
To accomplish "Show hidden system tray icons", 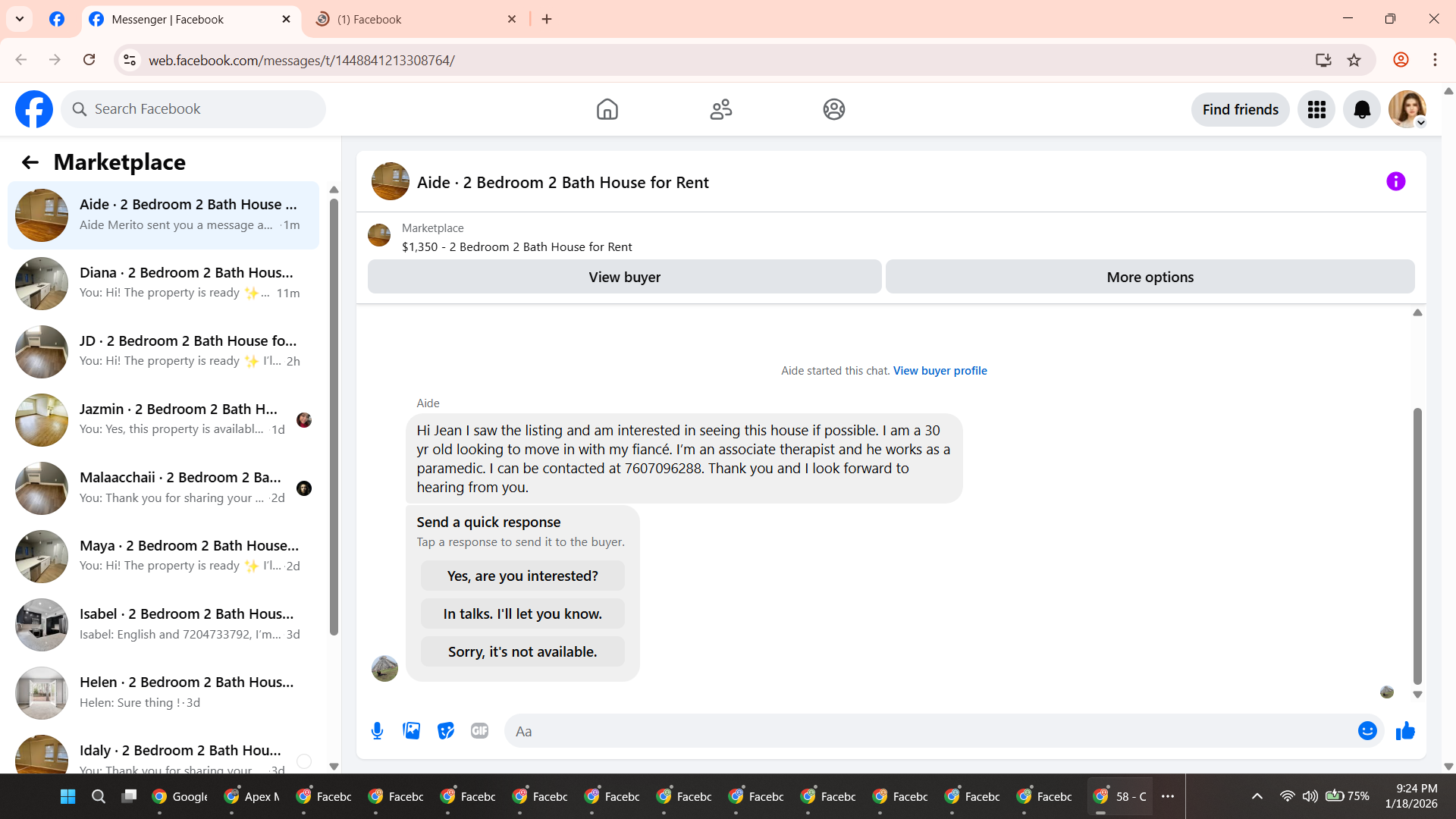I will (x=1257, y=796).
